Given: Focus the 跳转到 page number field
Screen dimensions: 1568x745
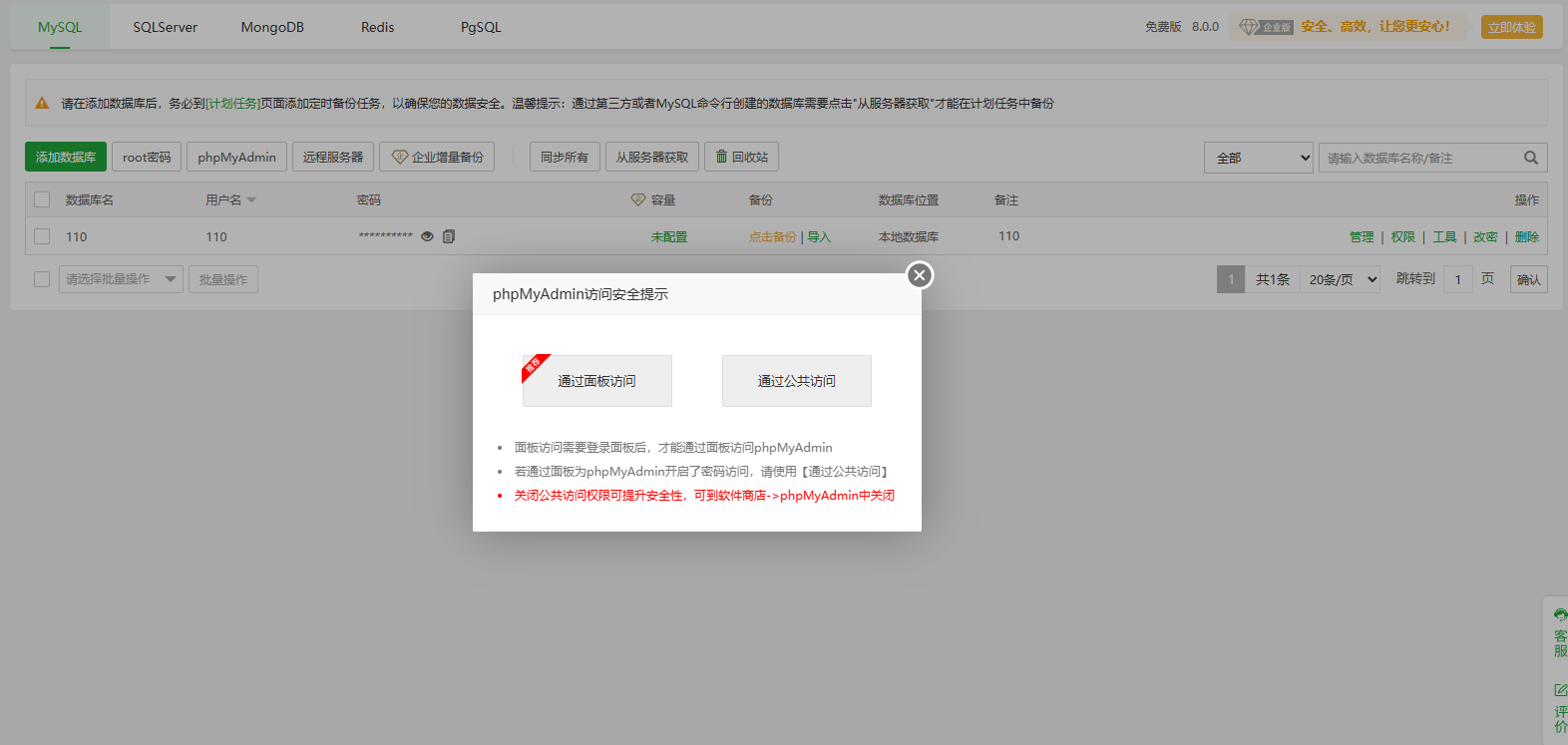Looking at the screenshot, I should coord(1458,279).
